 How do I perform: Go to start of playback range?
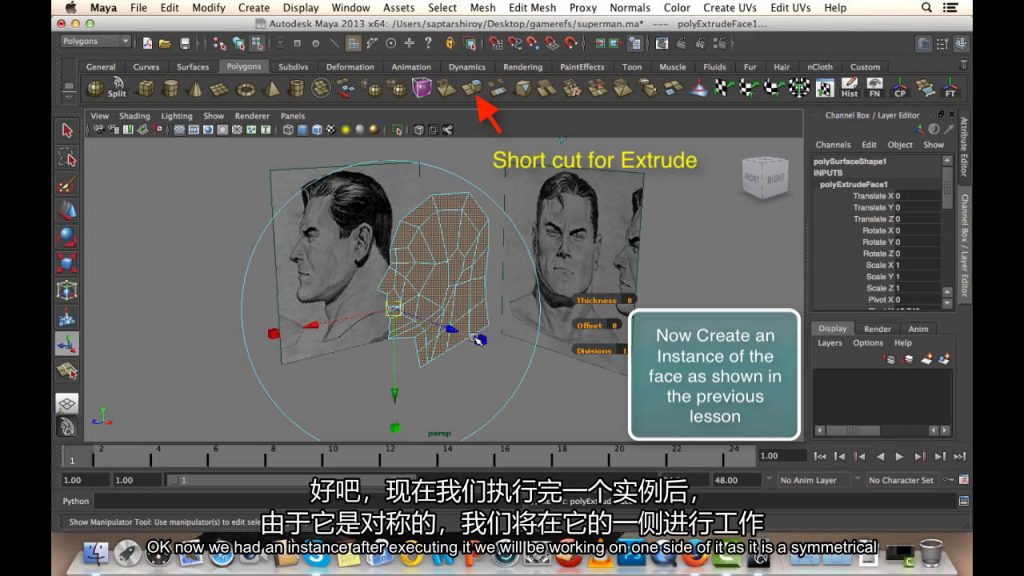click(820, 456)
